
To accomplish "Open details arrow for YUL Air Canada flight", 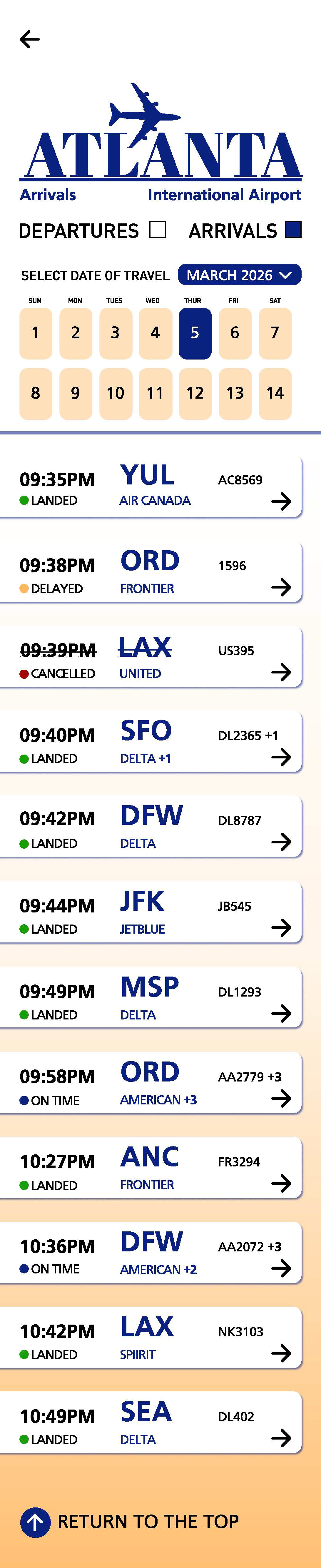I will coord(281,502).
